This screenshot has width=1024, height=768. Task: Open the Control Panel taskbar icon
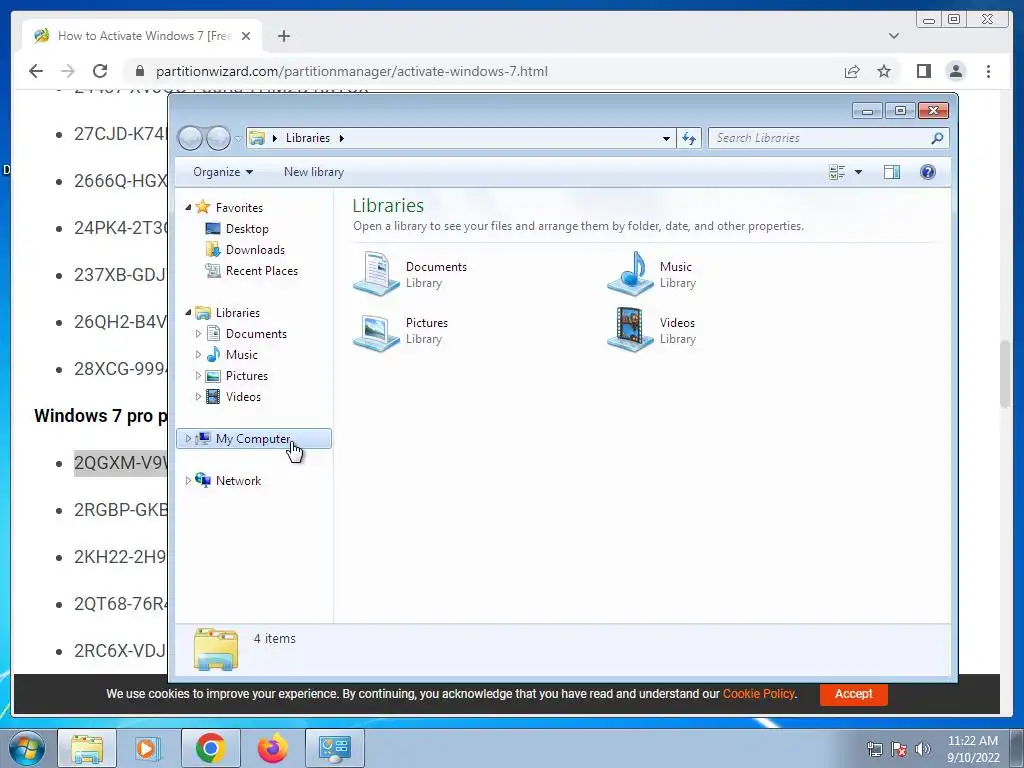click(334, 748)
